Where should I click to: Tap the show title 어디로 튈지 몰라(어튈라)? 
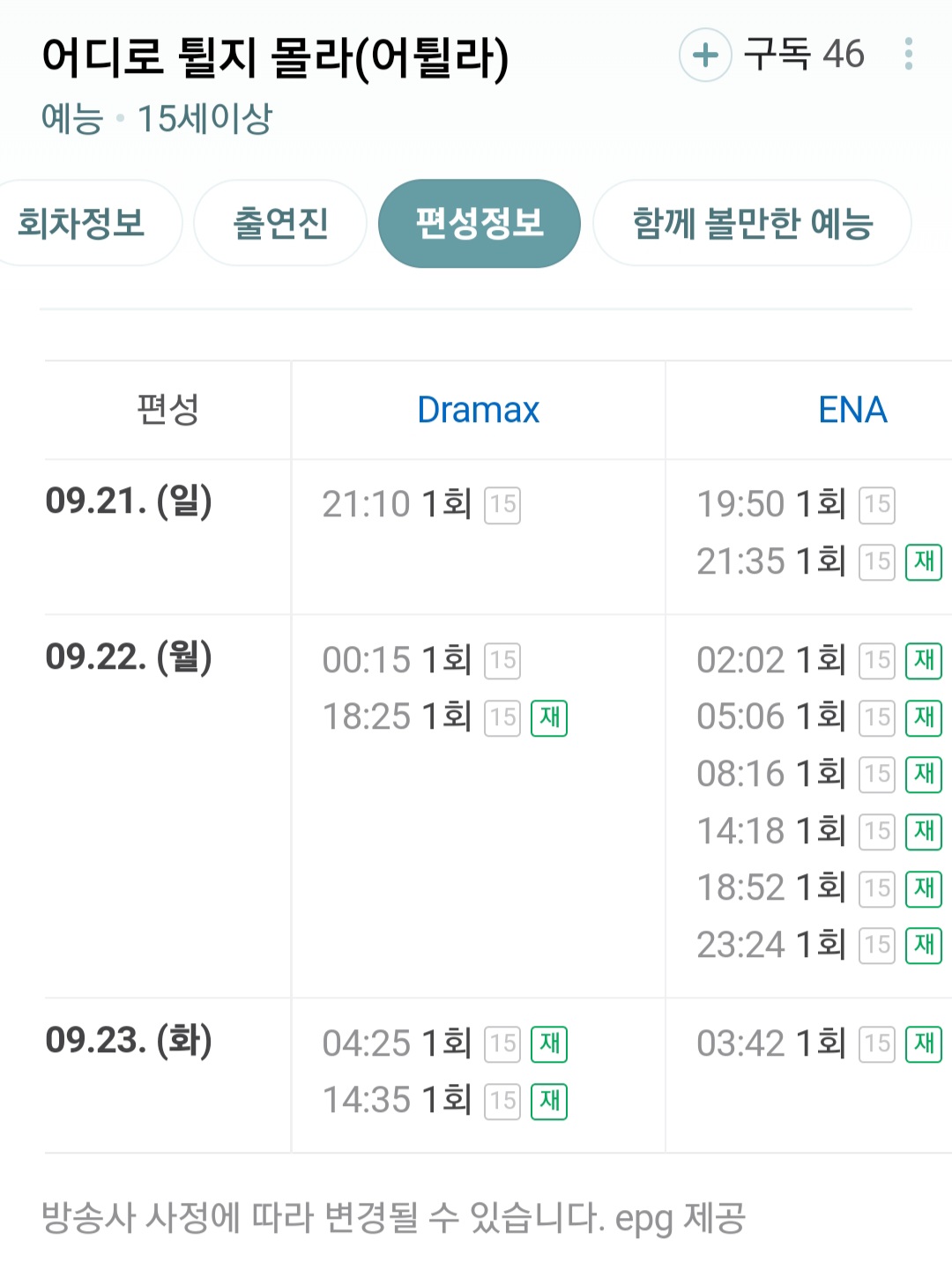click(275, 58)
